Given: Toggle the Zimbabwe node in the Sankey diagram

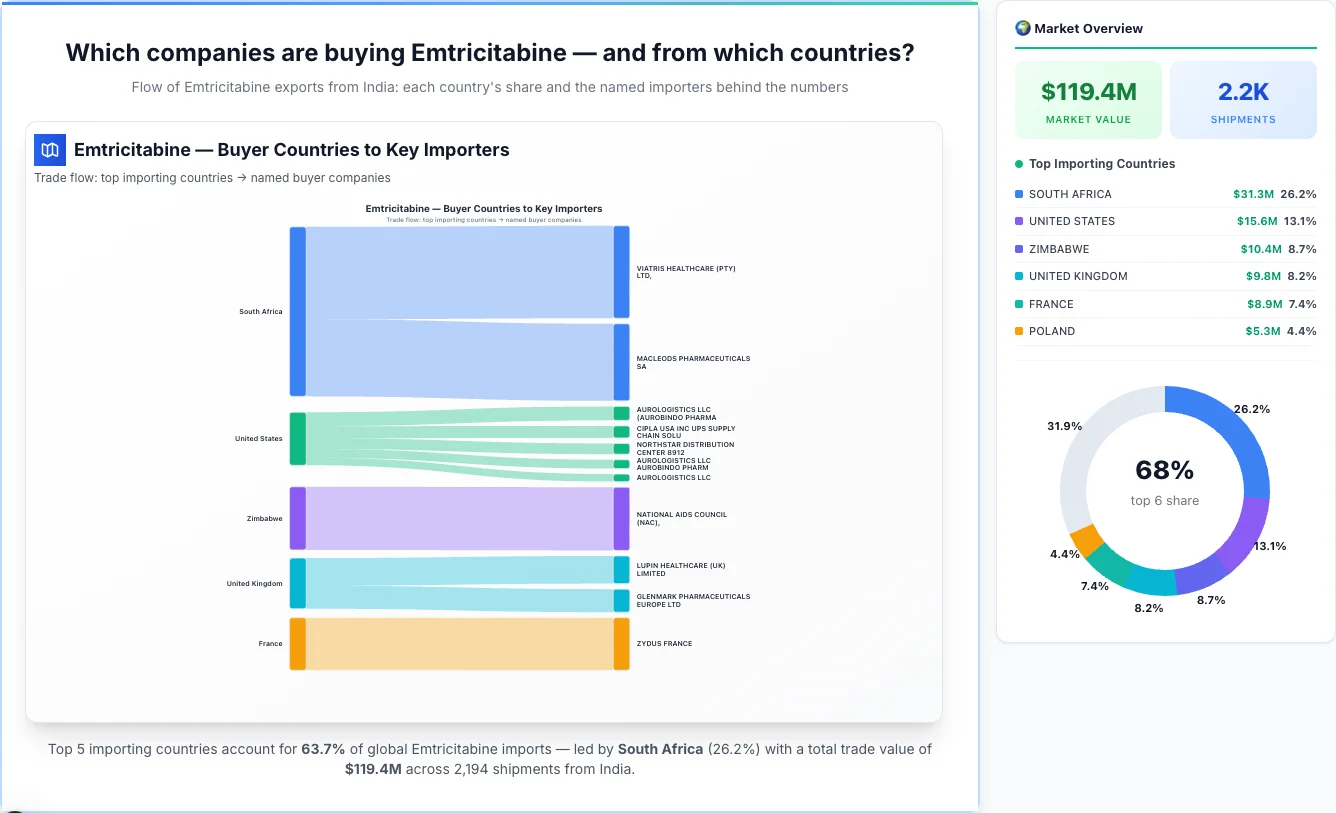Looking at the screenshot, I should coord(296,518).
